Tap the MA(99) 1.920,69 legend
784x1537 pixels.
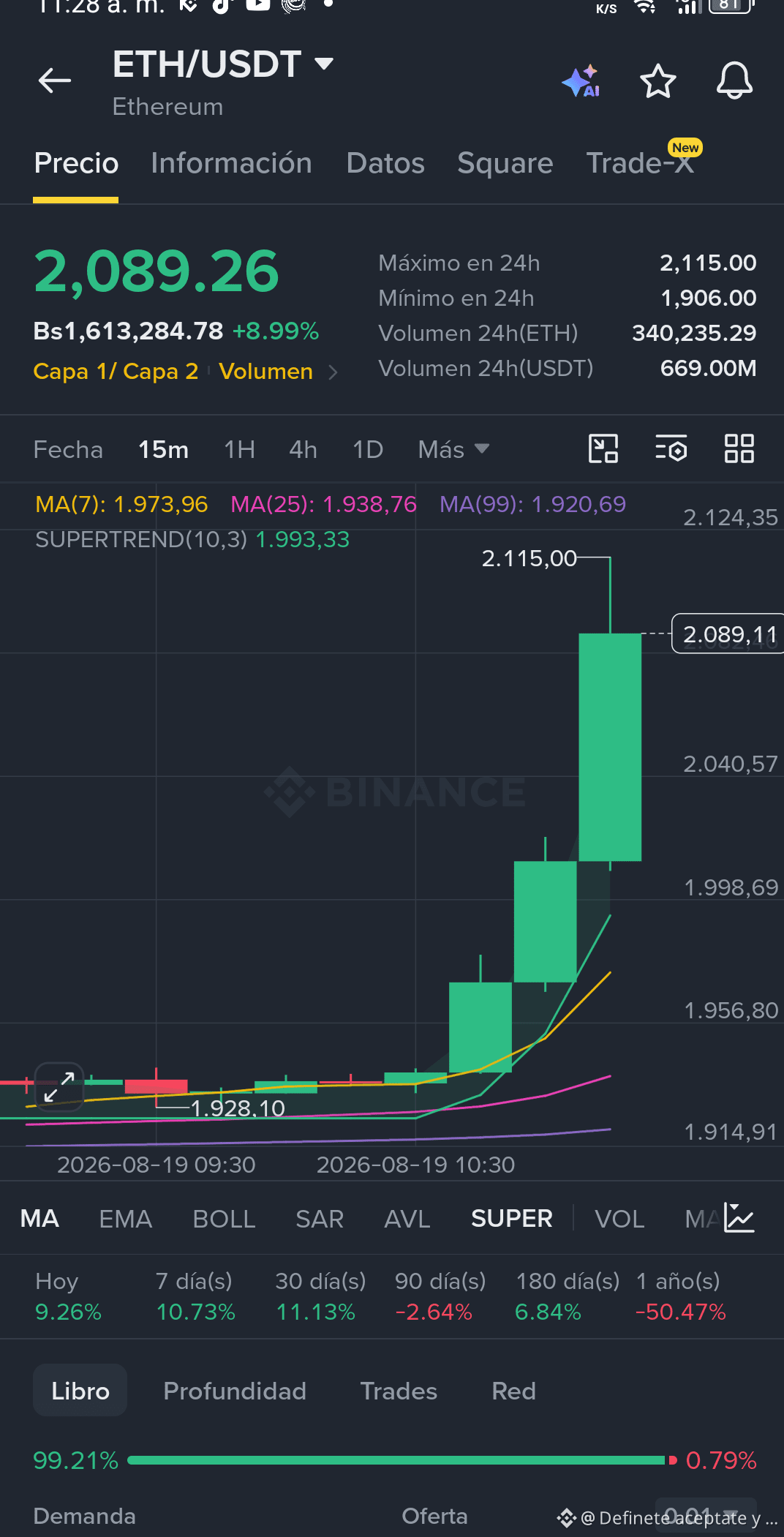532,504
